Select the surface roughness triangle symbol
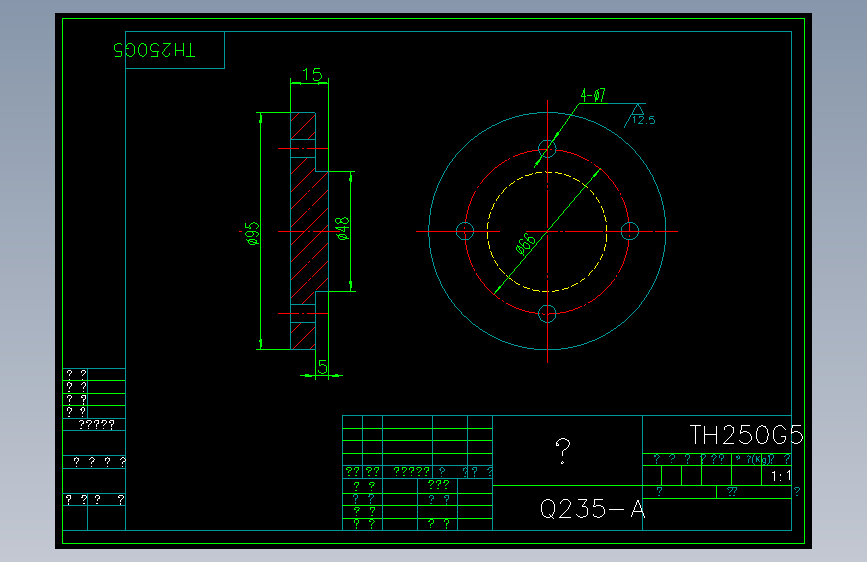Image resolution: width=867 pixels, height=562 pixels. click(638, 109)
